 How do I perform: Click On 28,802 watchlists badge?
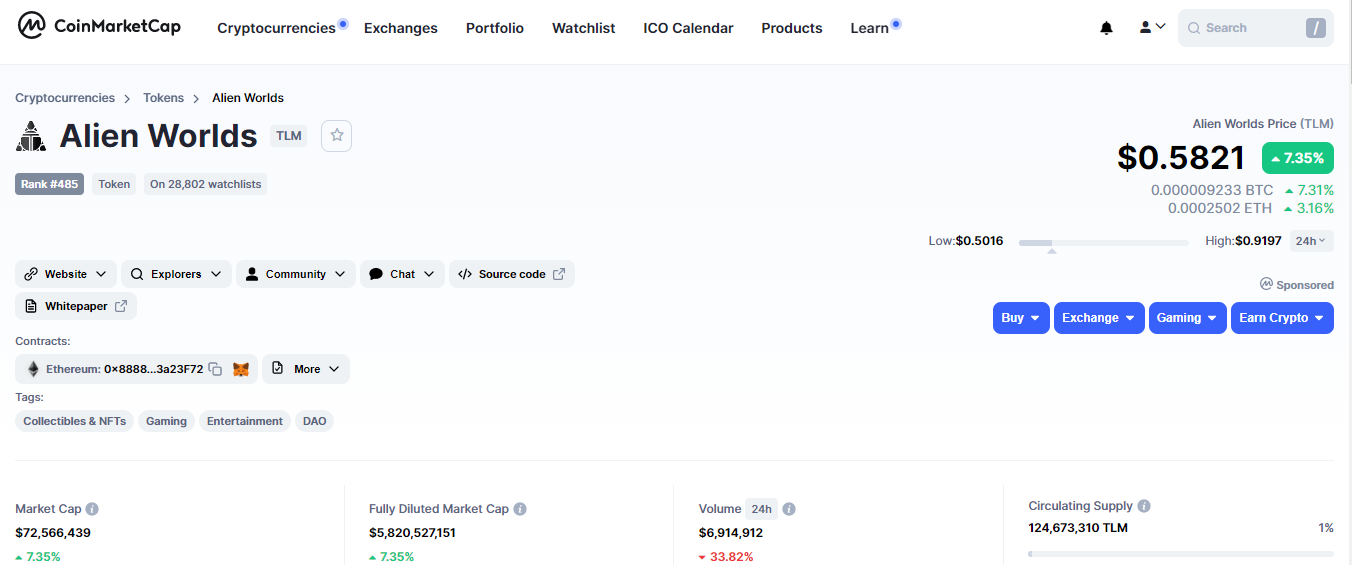coord(205,184)
